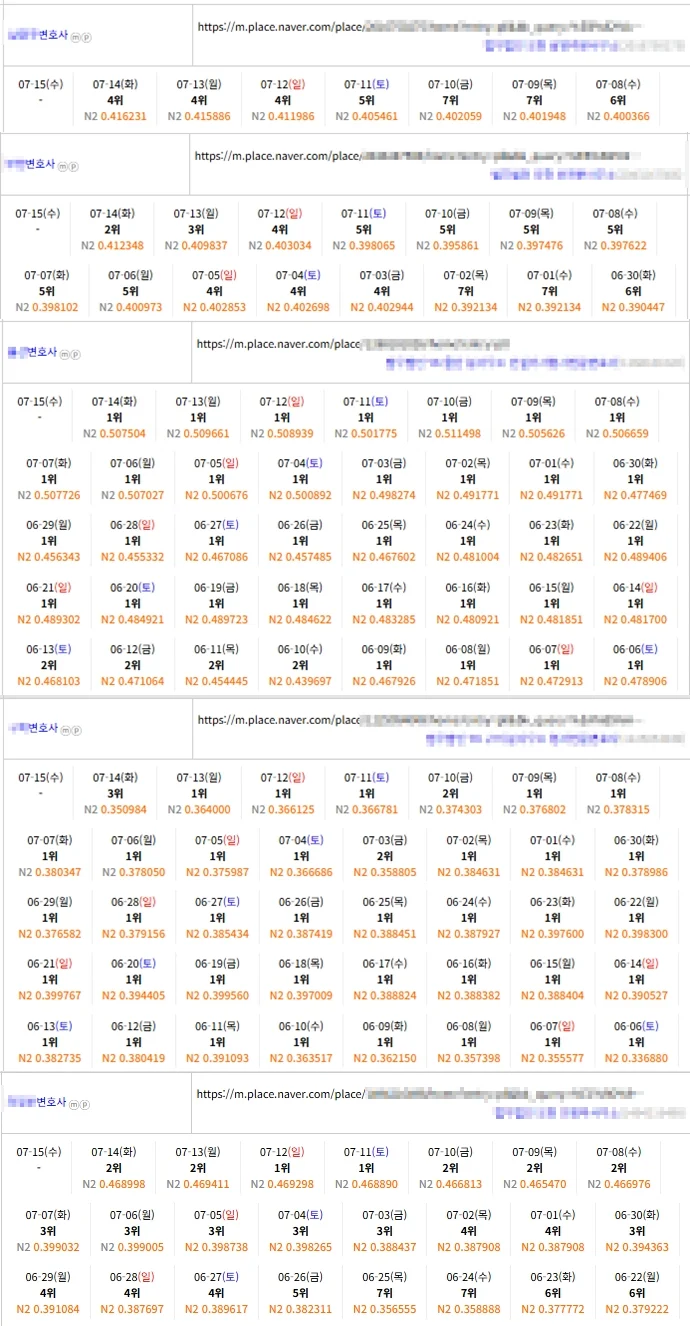Viewport: 690px width, 1326px height.
Task: Click the p icon in the listing scoring 0.412348
Action: (73, 166)
